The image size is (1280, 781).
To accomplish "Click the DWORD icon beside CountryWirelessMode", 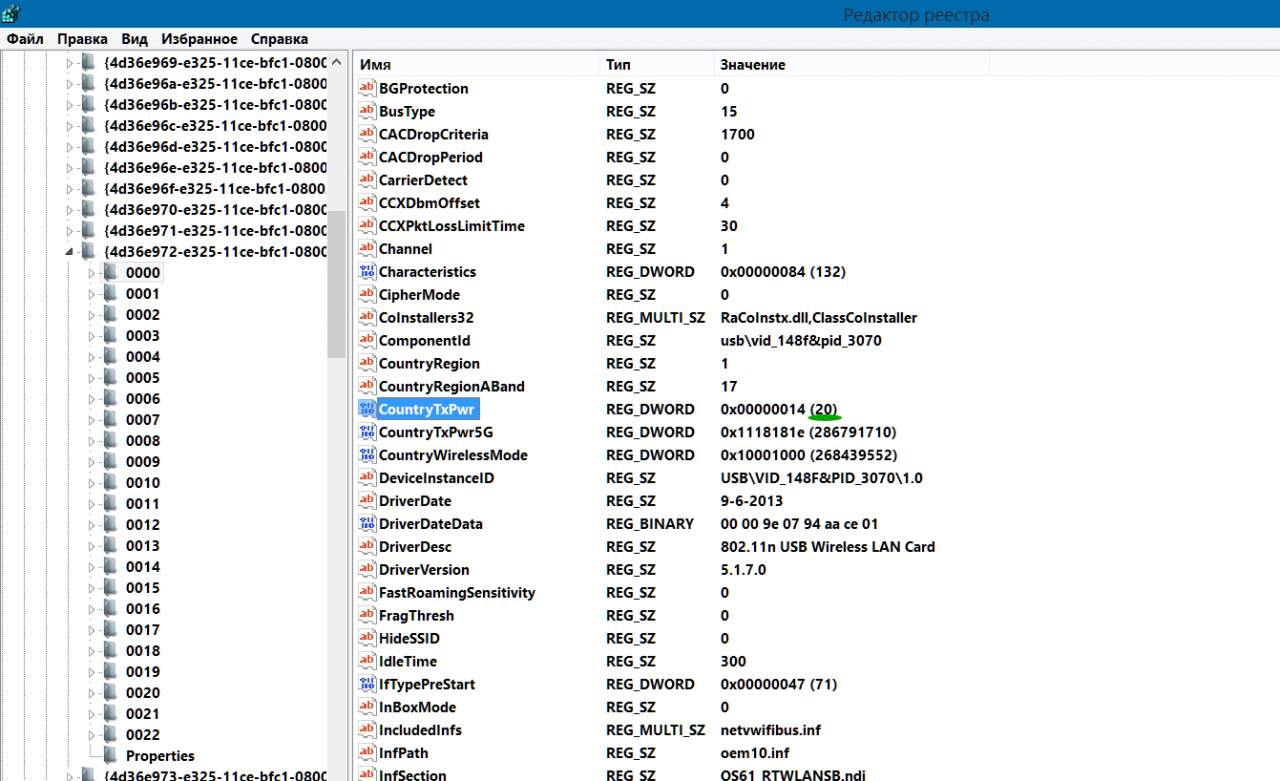I will click(367, 456).
